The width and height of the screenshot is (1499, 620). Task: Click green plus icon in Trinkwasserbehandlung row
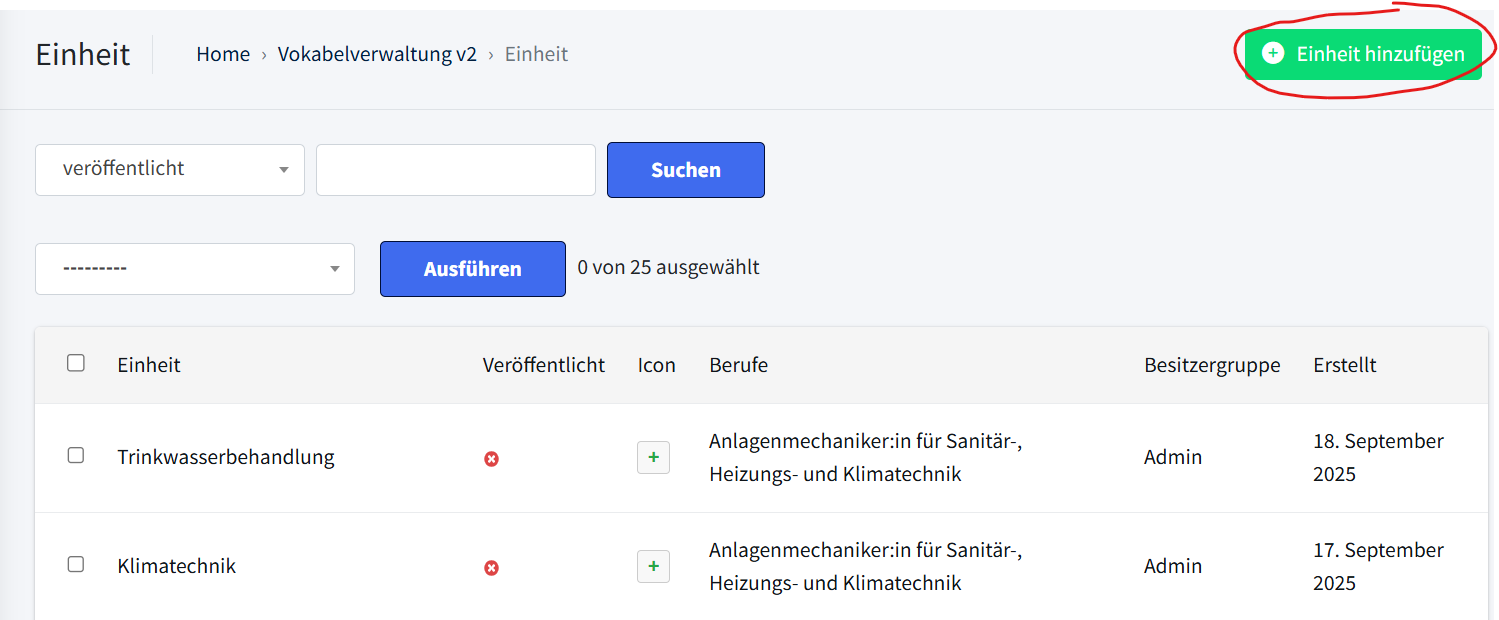(x=653, y=458)
